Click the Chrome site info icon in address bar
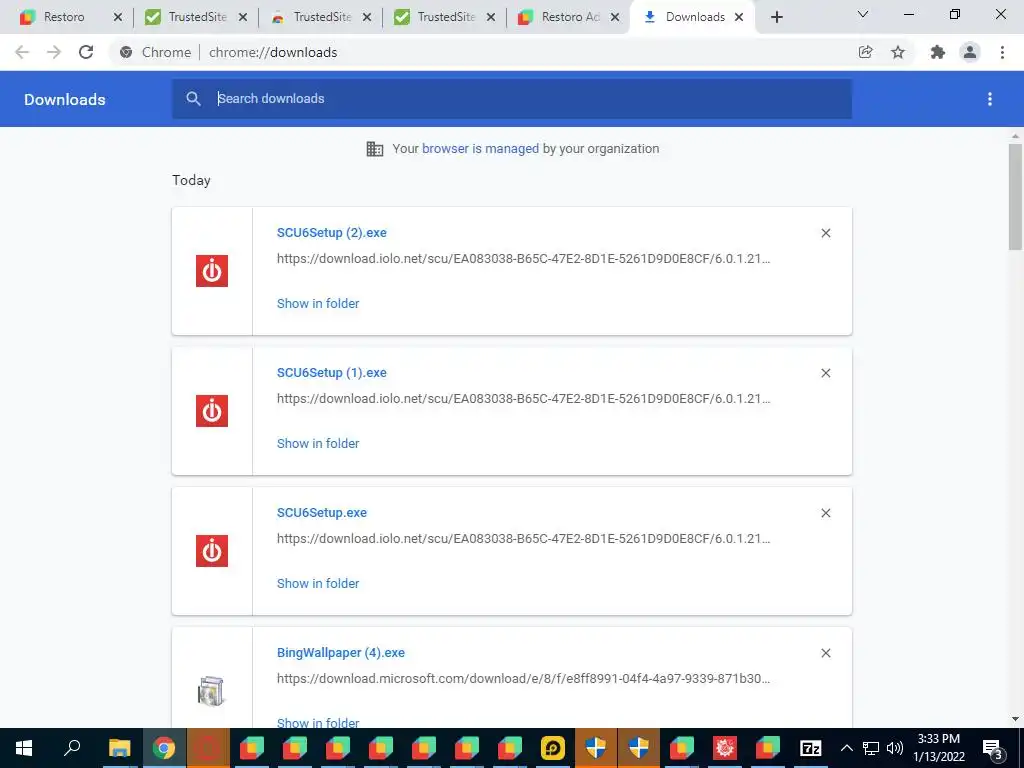Screen dimensions: 1024x768 pyautogui.click(x=126, y=52)
